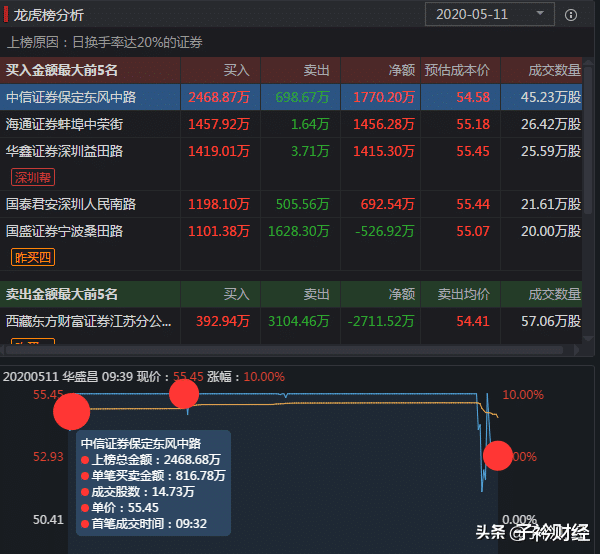Click the 龙虎榜分析 panel title

pos(49,15)
